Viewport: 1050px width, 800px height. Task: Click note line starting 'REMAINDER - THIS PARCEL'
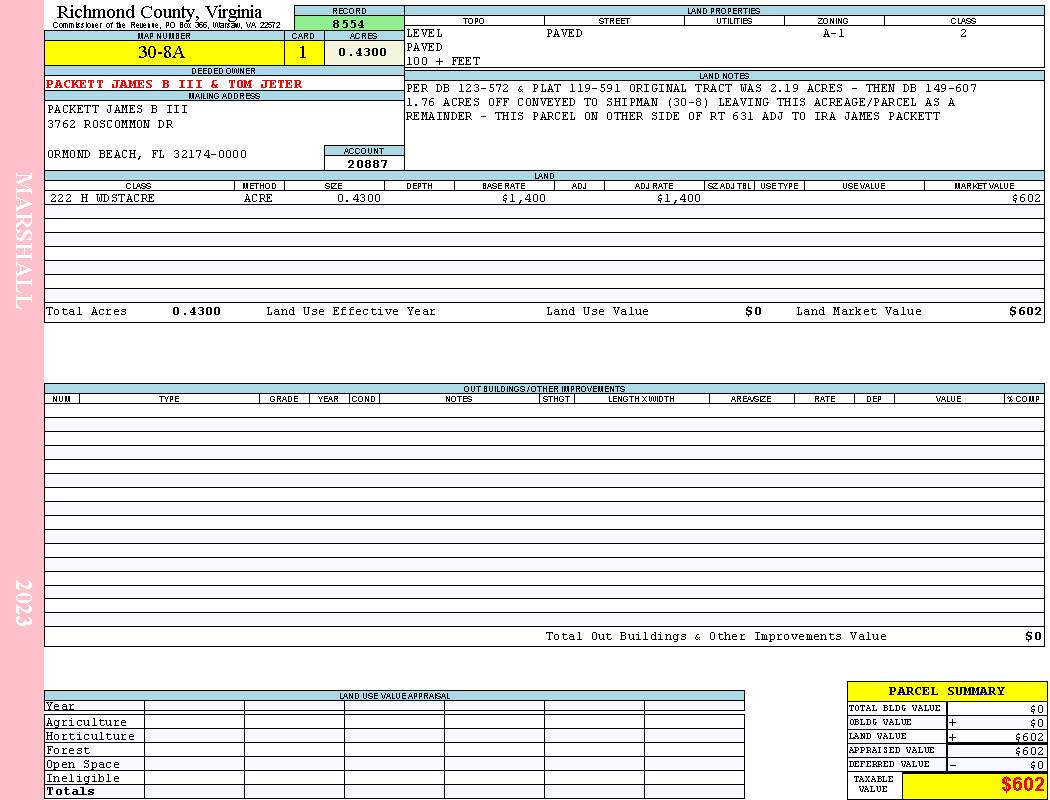(672, 116)
